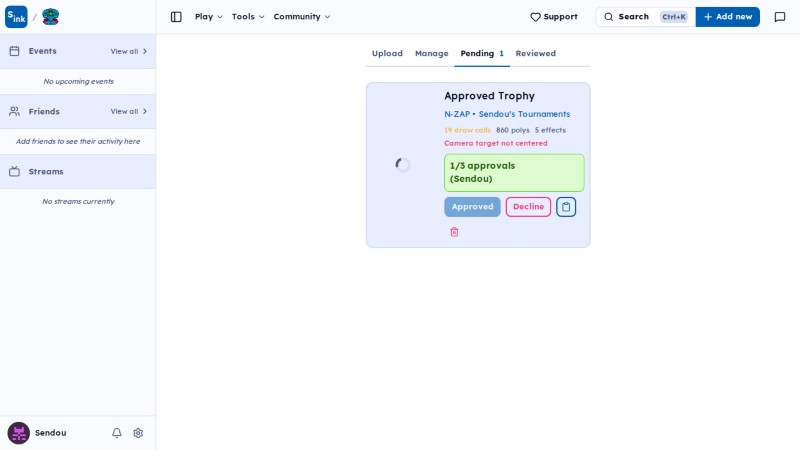800x450 pixels.
Task: Click the Add new button
Action: click(728, 17)
